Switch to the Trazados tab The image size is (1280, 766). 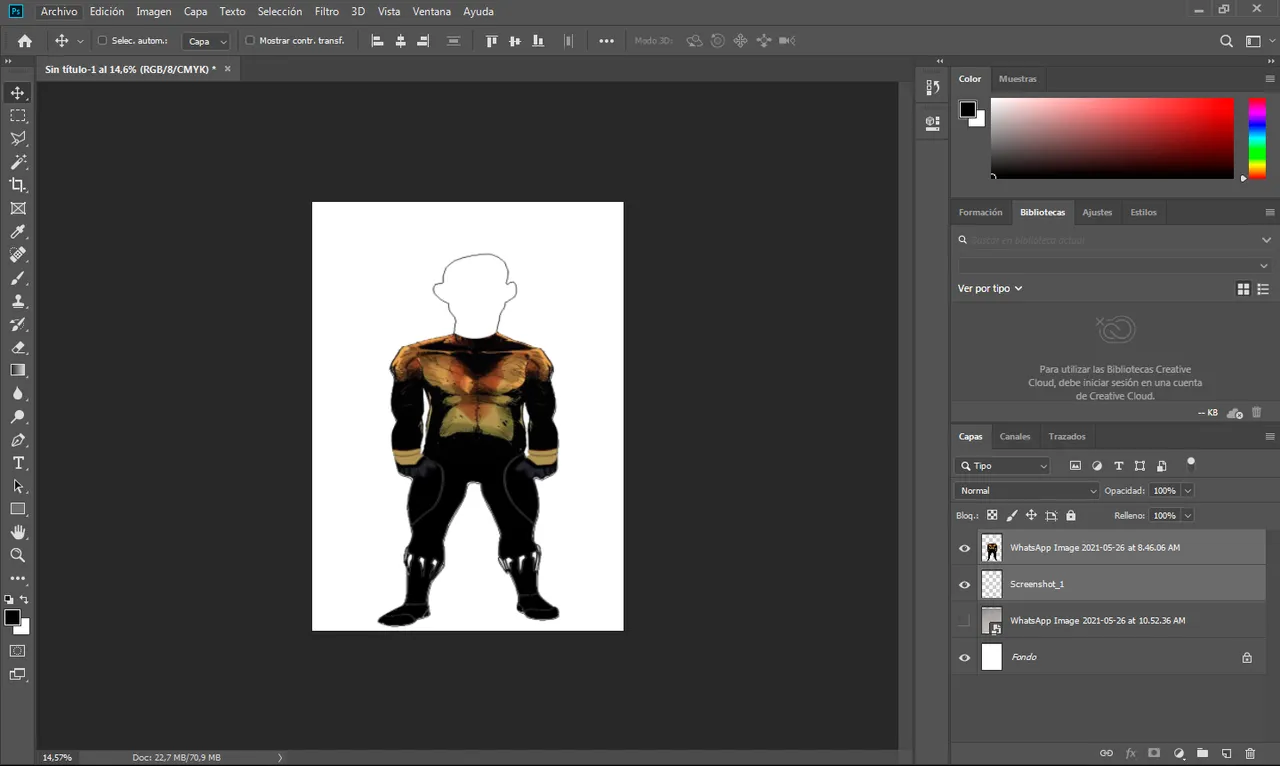tap(1067, 437)
